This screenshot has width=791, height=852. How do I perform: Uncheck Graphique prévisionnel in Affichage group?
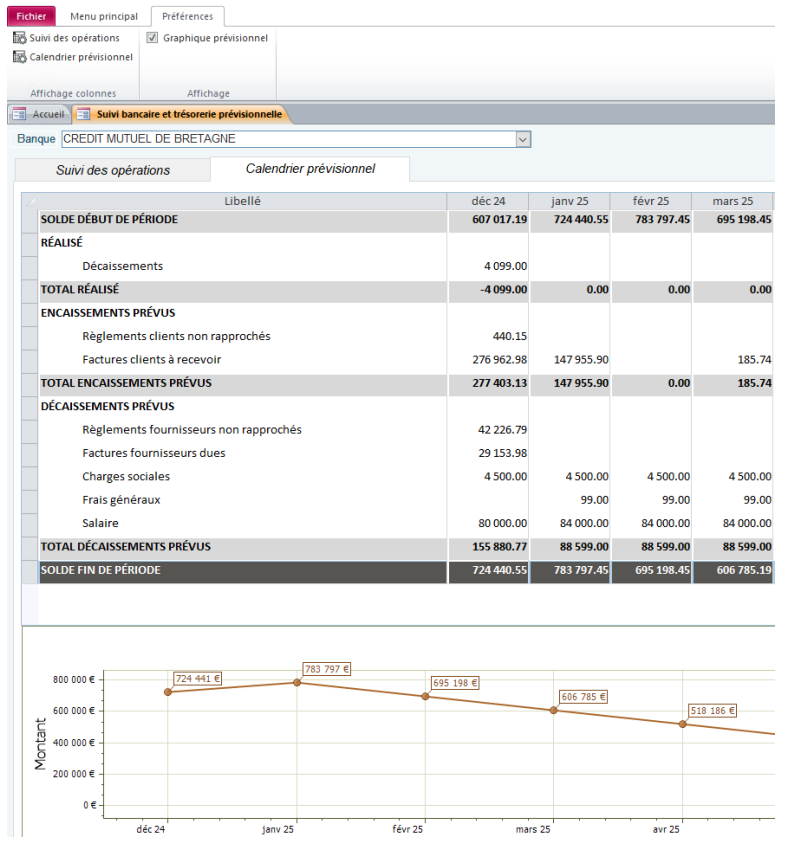[152, 38]
